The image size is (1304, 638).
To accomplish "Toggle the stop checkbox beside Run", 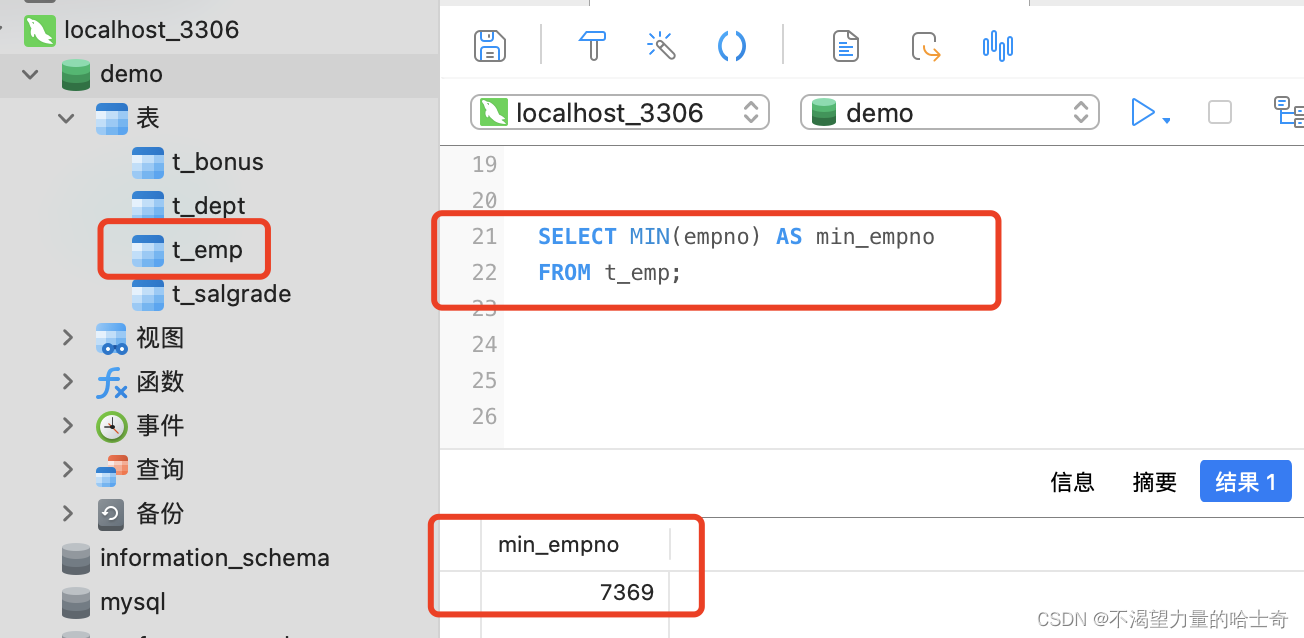I will tap(1219, 112).
